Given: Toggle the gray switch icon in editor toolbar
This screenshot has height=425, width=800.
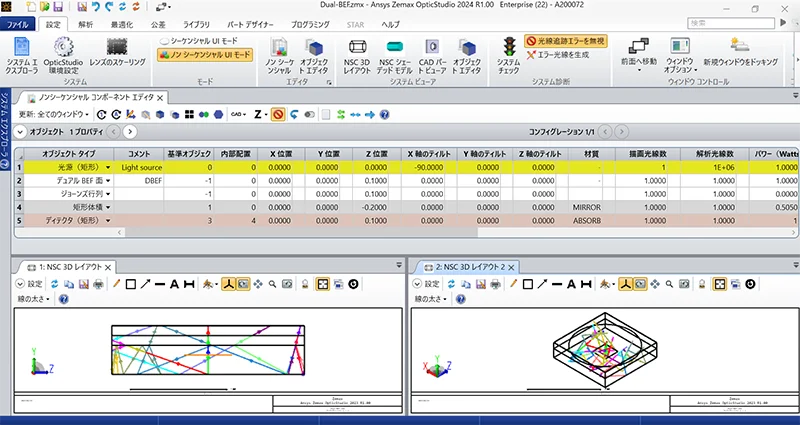Looking at the screenshot, I should pos(309,115).
